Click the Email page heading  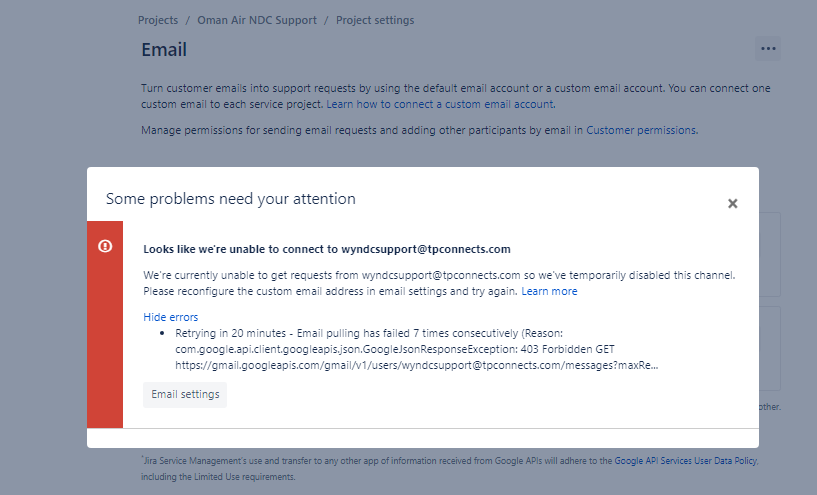point(164,50)
